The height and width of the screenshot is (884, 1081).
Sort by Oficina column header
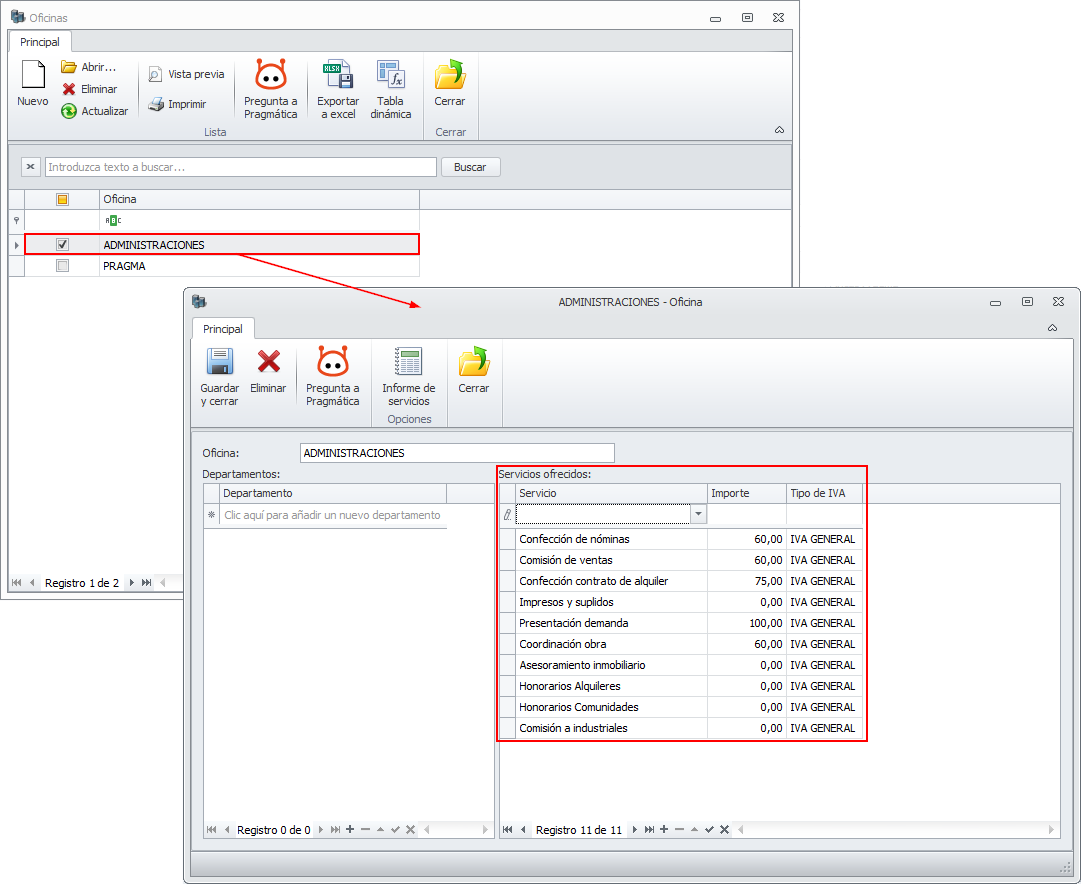click(259, 199)
